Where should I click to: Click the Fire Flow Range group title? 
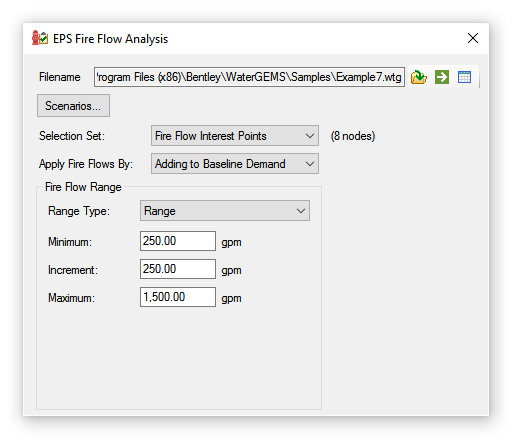[83, 187]
